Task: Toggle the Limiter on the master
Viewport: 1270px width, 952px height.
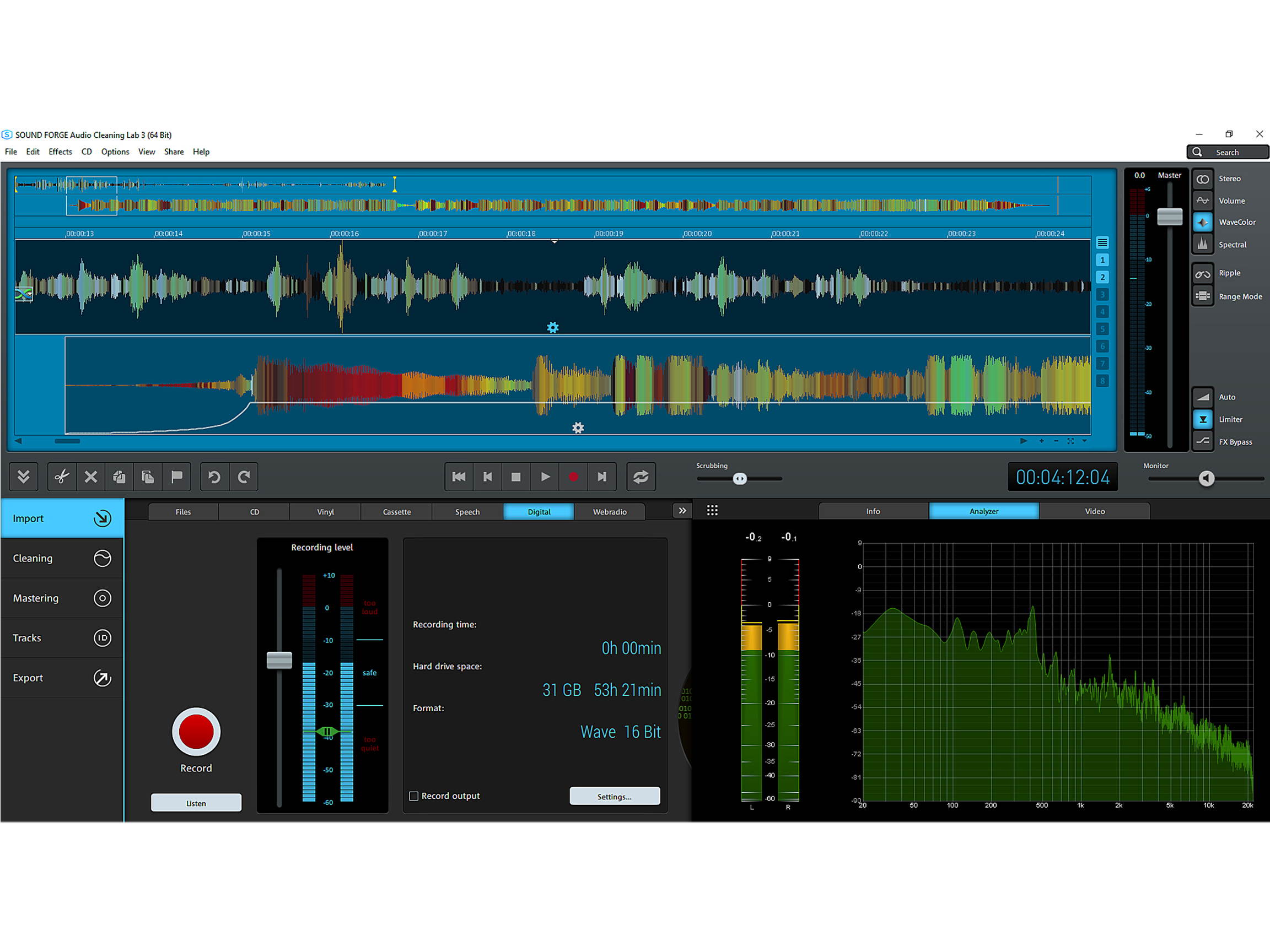Action: [1203, 419]
